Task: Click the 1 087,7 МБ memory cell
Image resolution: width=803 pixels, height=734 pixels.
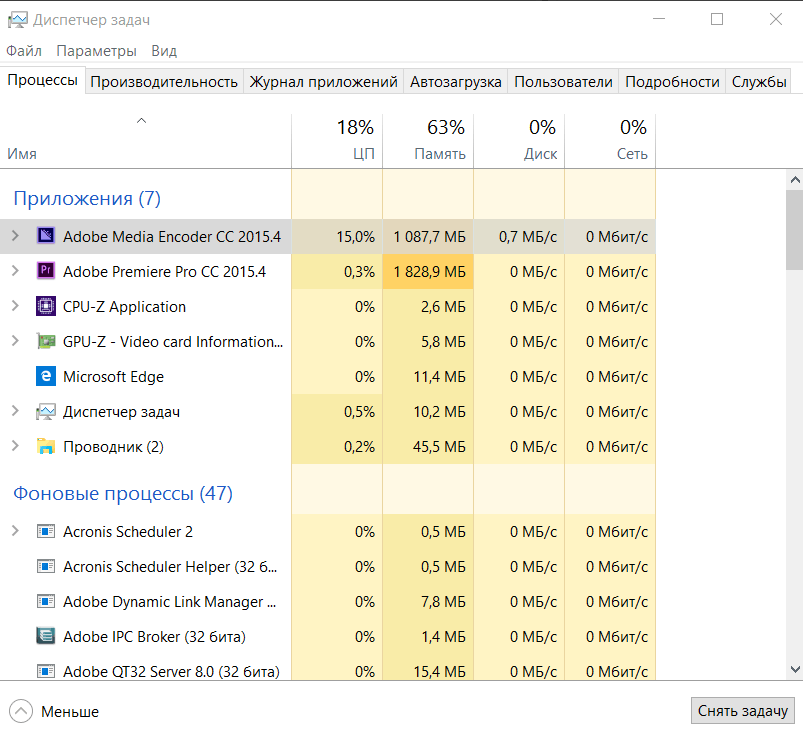Action: click(x=428, y=237)
